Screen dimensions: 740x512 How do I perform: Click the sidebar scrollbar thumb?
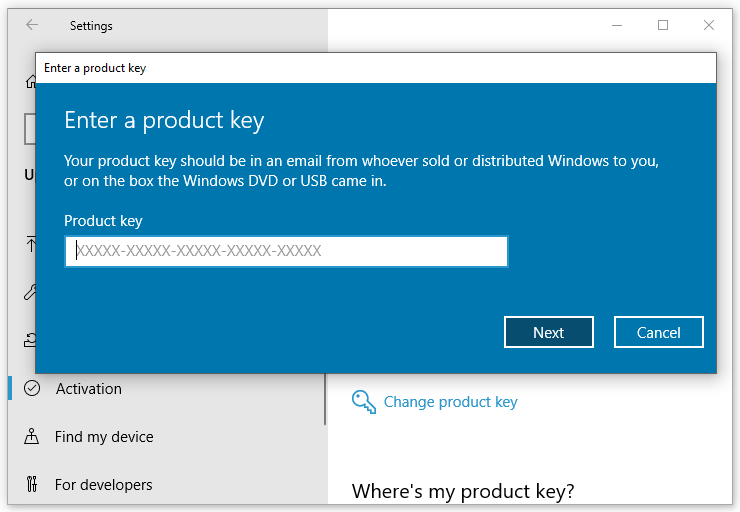(325, 399)
